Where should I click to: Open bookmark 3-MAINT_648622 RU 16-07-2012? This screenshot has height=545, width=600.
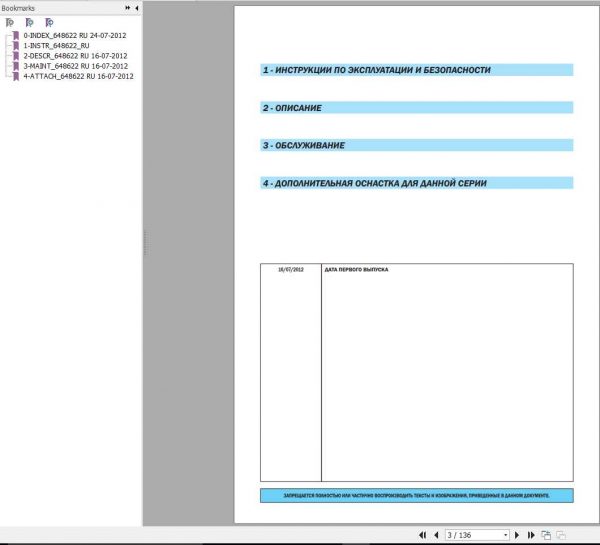pos(76,66)
